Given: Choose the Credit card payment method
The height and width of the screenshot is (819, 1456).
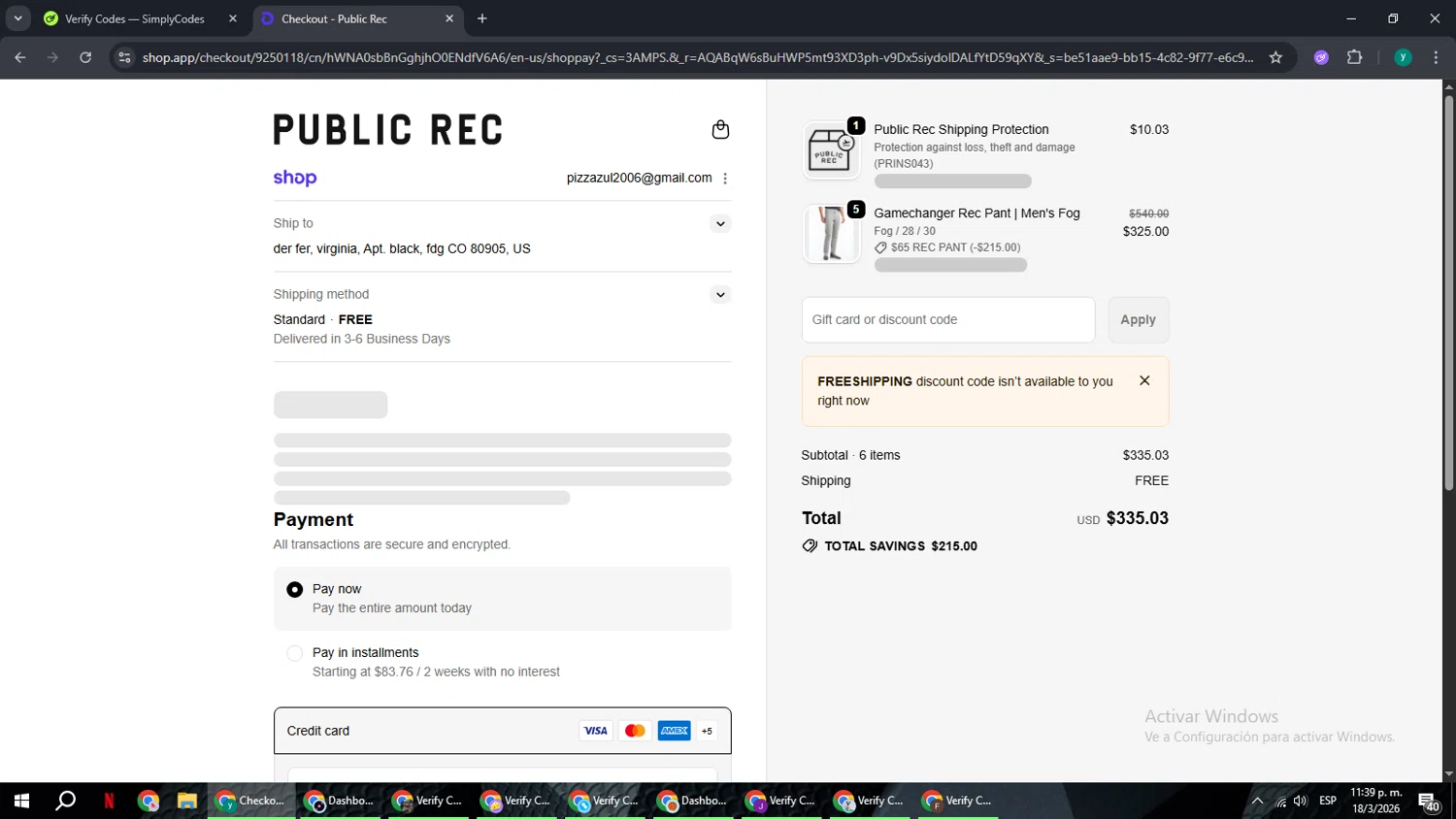Looking at the screenshot, I should pyautogui.click(x=318, y=731).
